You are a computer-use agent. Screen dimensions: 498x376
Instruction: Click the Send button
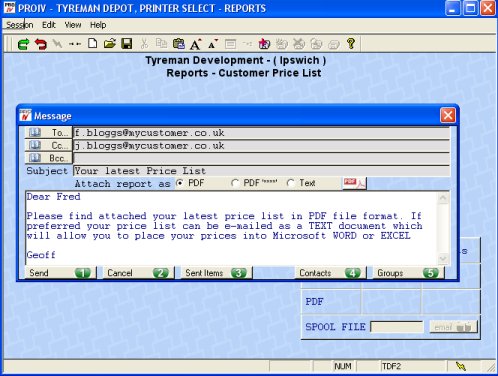(61, 273)
